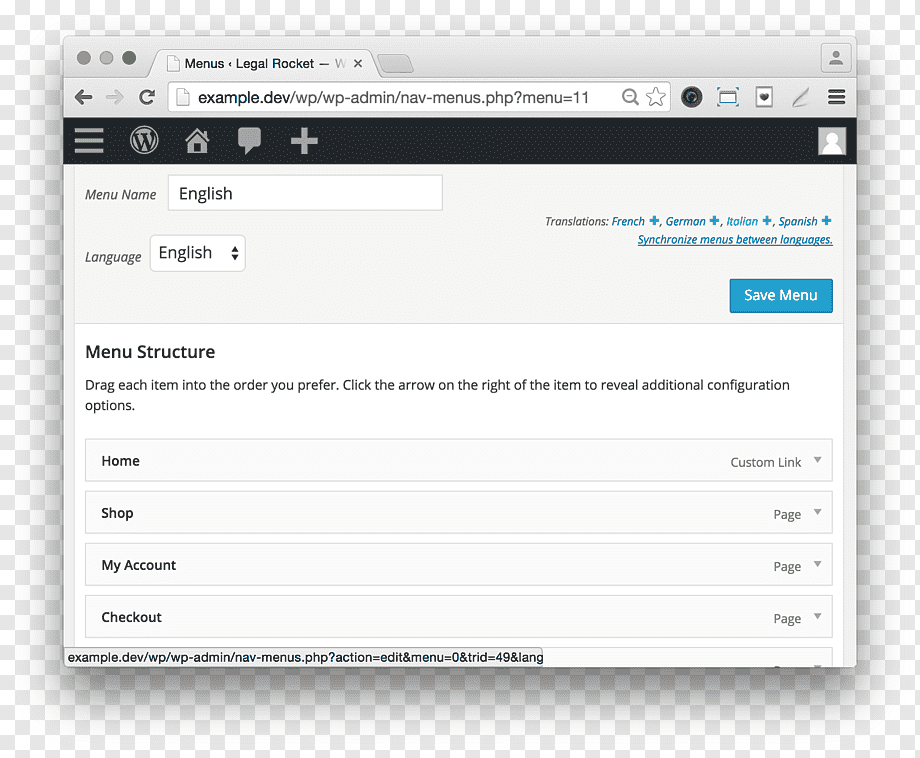Screen dimensions: 920x758
Task: Open the Language dropdown
Action: [198, 253]
